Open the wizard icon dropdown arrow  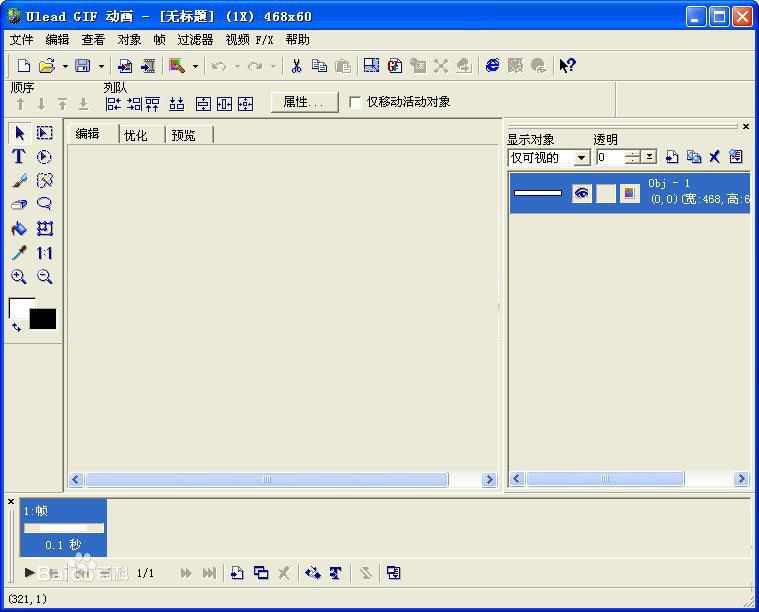click(195, 66)
